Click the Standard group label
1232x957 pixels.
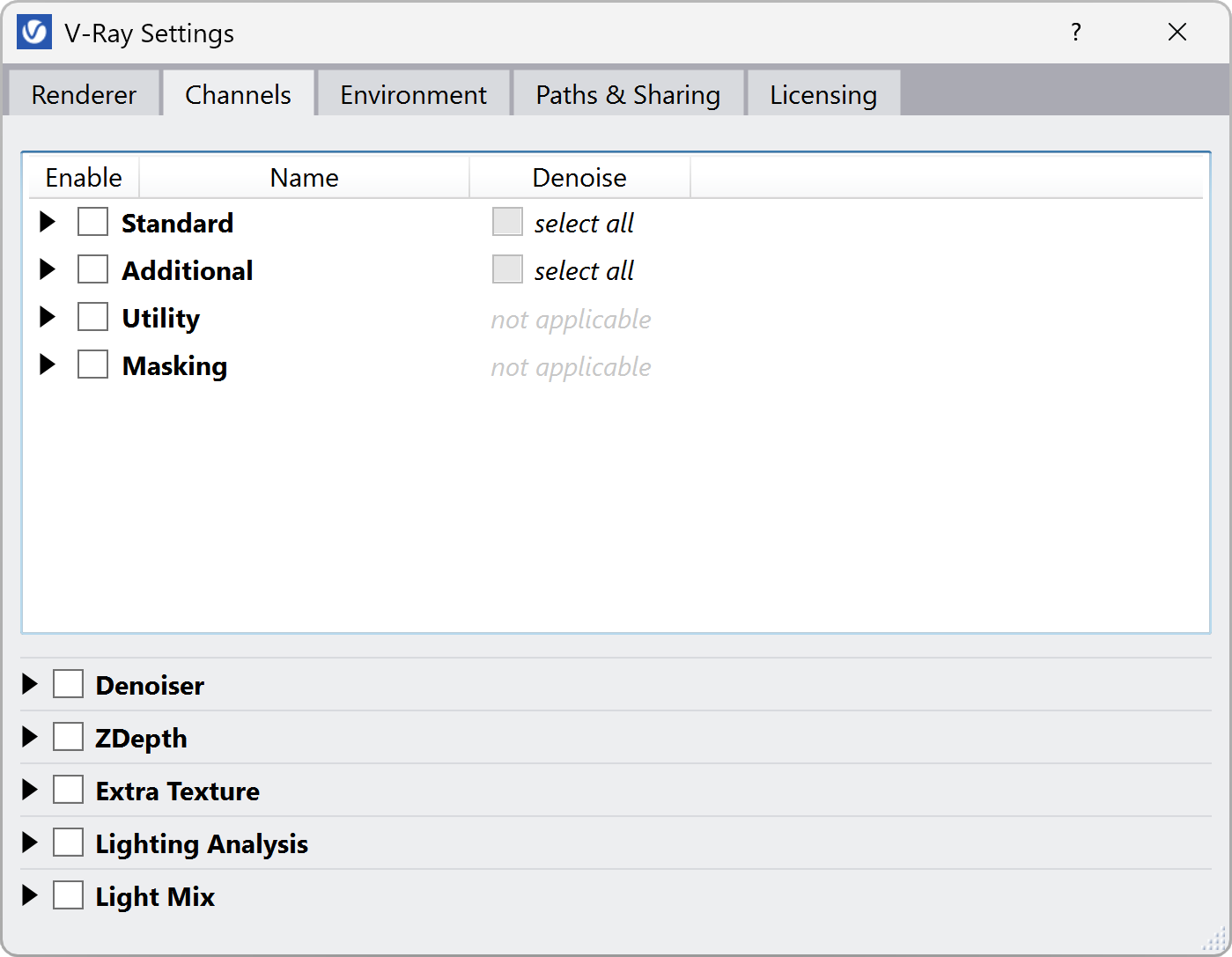[177, 223]
